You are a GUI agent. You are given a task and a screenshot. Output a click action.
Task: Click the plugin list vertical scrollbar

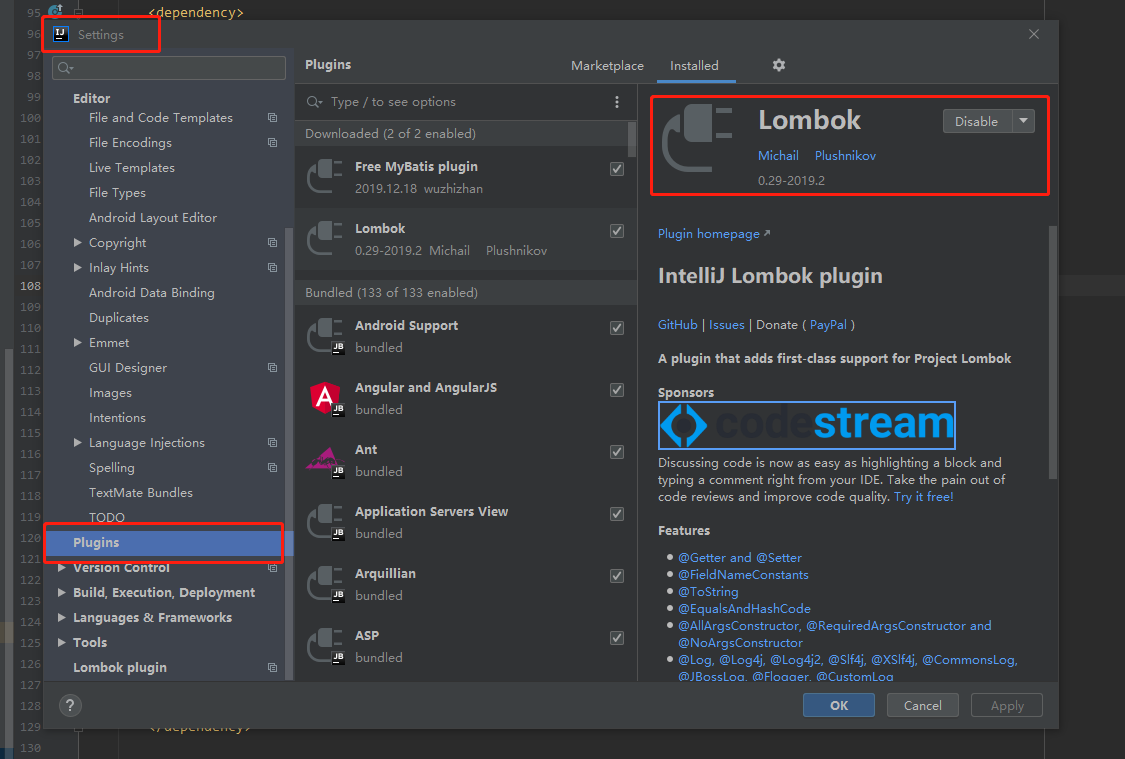tap(631, 138)
